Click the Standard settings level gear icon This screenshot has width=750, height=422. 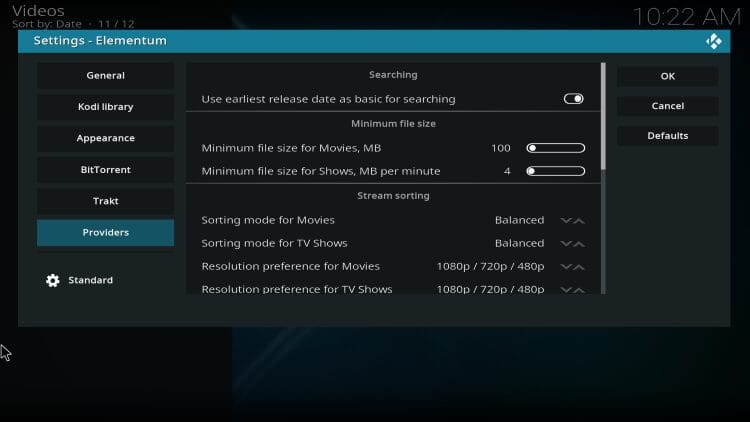tap(53, 280)
